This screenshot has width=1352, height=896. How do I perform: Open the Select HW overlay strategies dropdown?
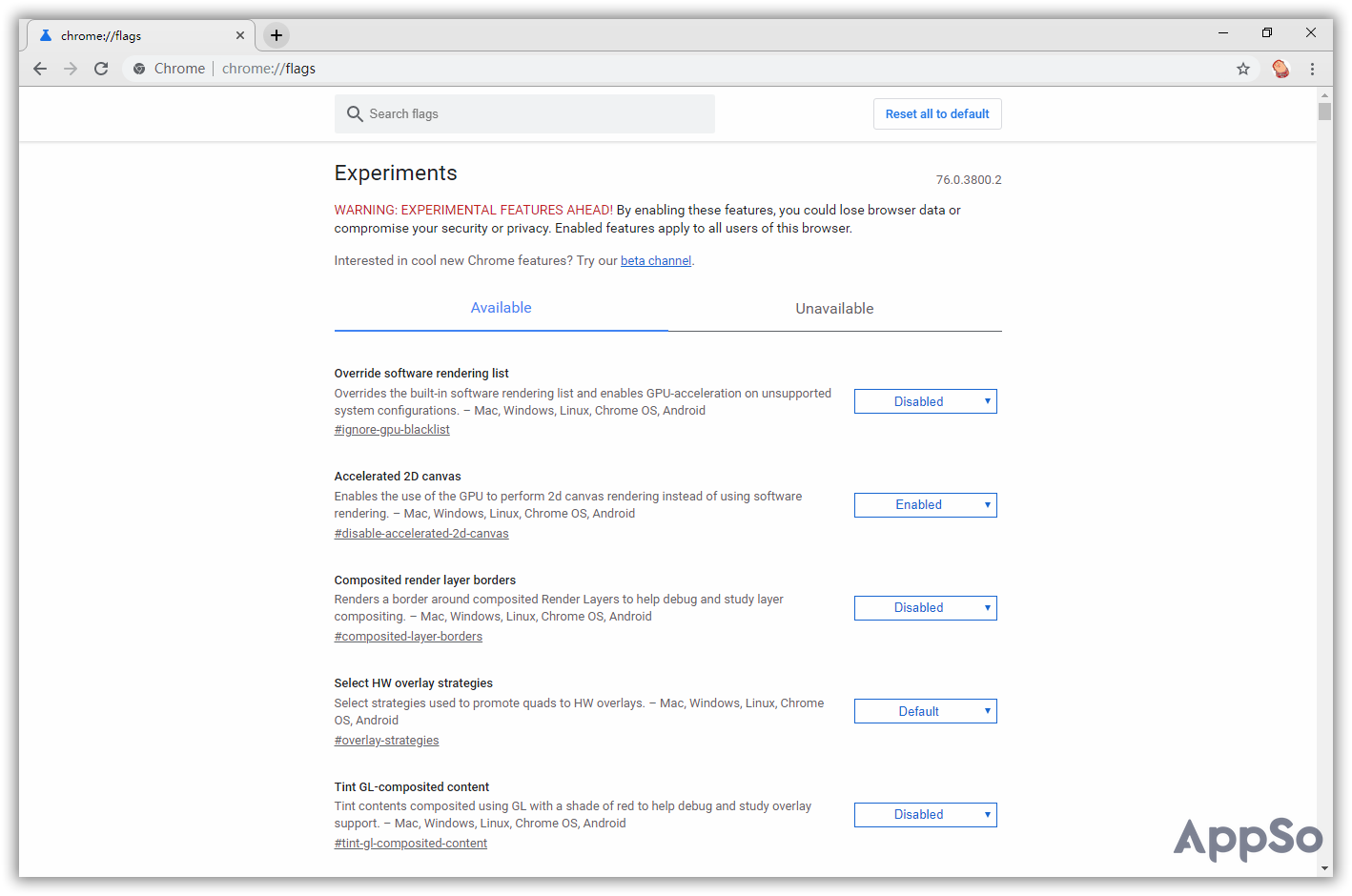click(926, 711)
